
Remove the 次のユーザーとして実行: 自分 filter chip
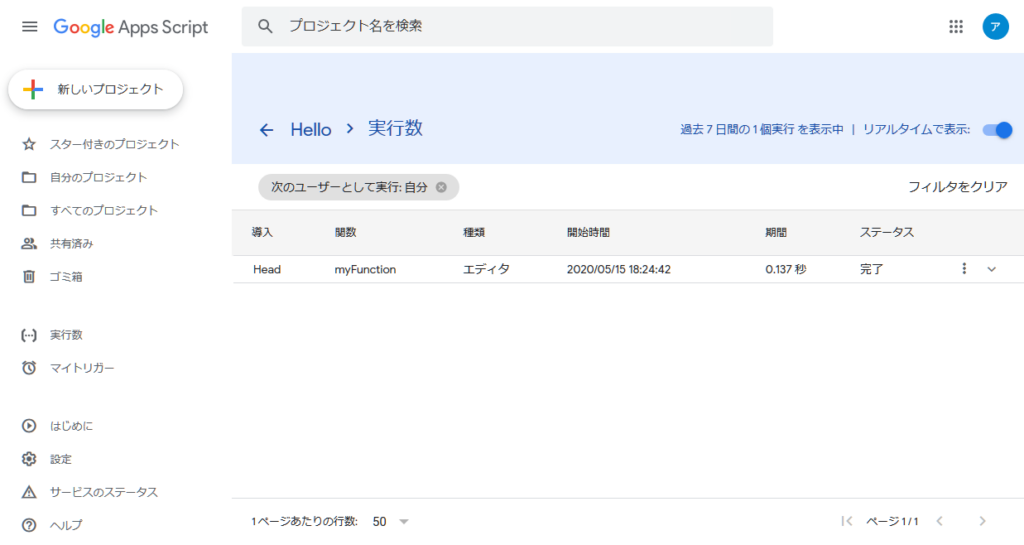click(441, 187)
